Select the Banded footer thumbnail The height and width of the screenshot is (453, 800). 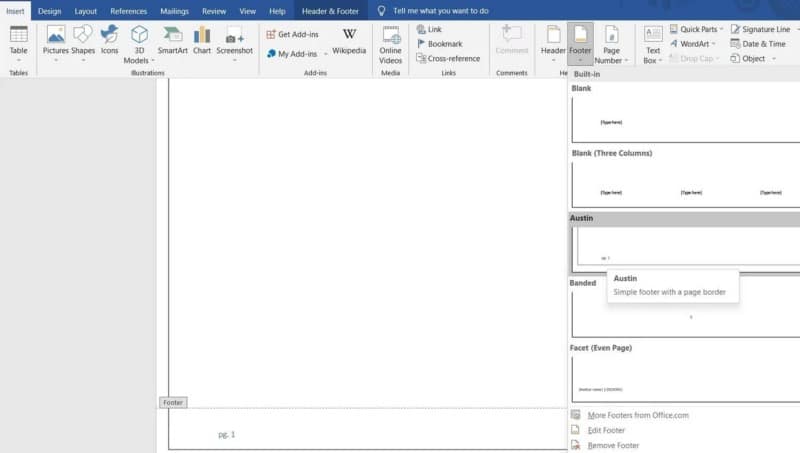[686, 313]
